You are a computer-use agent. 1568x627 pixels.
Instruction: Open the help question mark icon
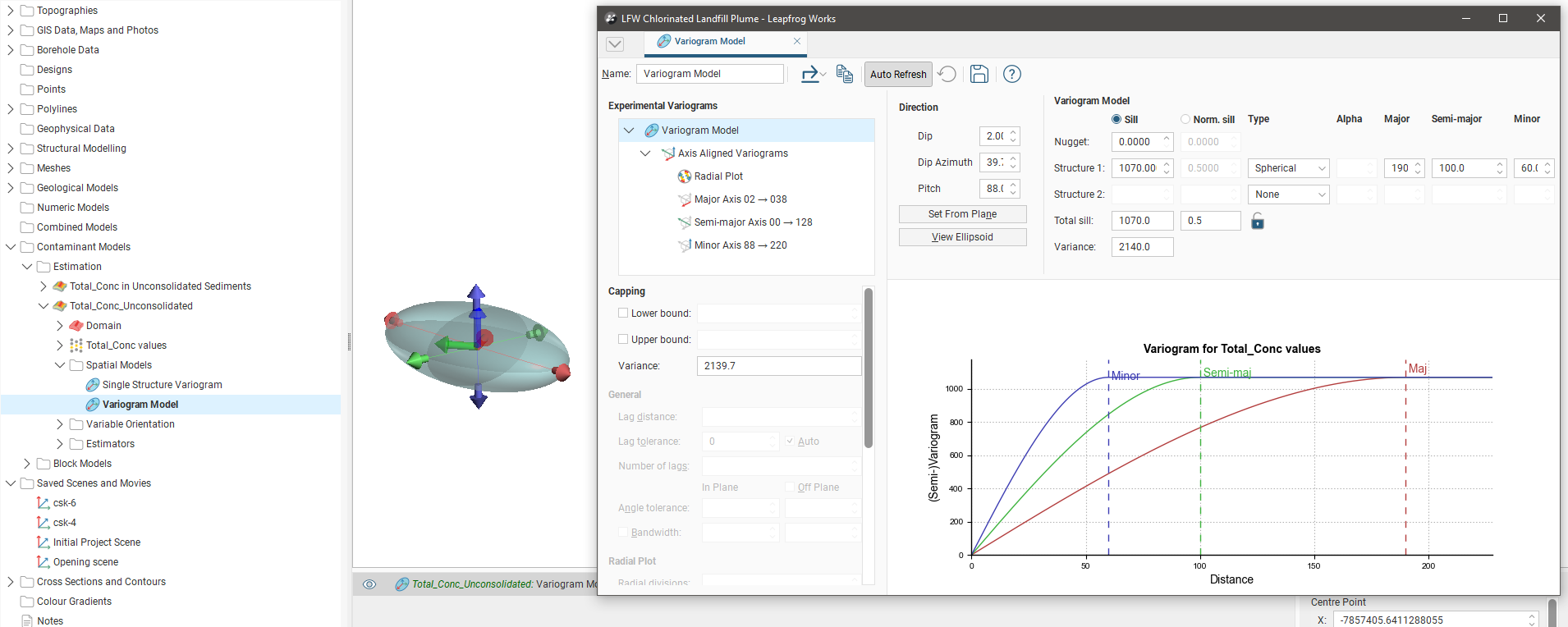(1012, 74)
